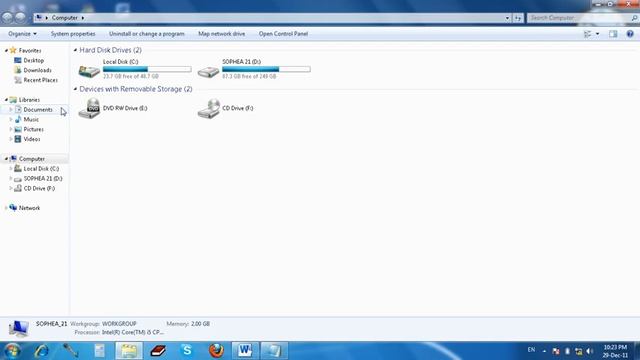Image resolution: width=640 pixels, height=360 pixels.
Task: Open the CD Drive (F:) icon
Action: (x=209, y=109)
